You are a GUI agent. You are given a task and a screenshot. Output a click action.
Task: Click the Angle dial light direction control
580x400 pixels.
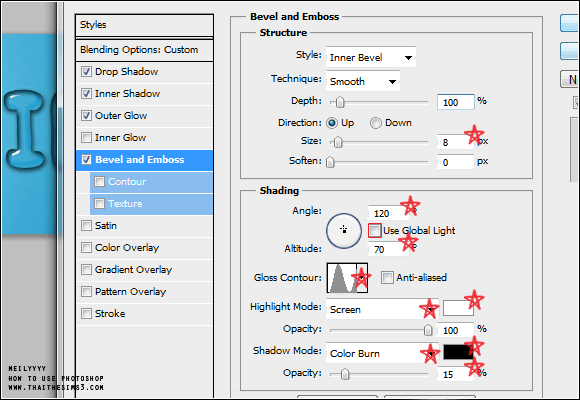click(344, 231)
